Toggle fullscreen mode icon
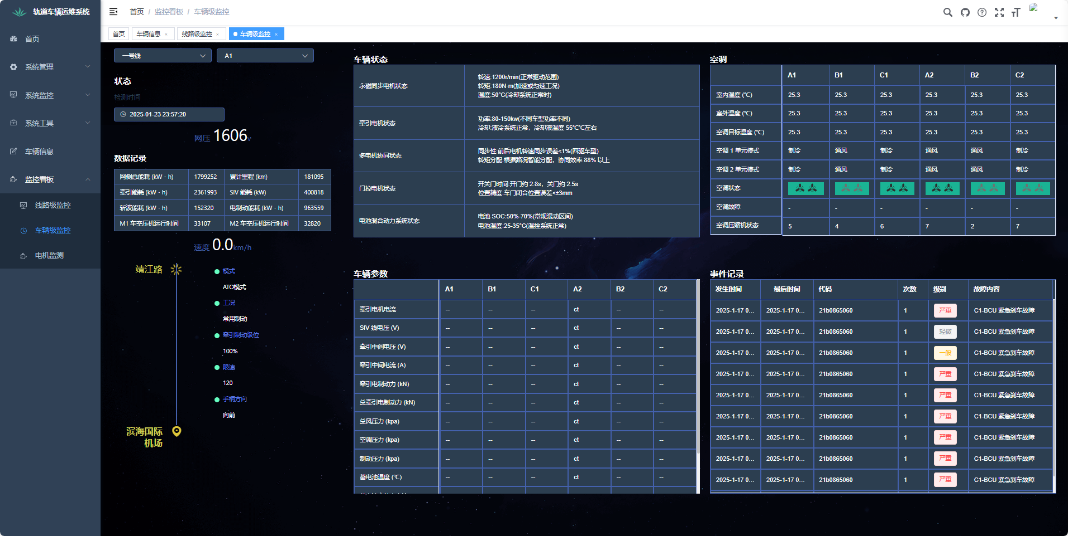 point(999,12)
